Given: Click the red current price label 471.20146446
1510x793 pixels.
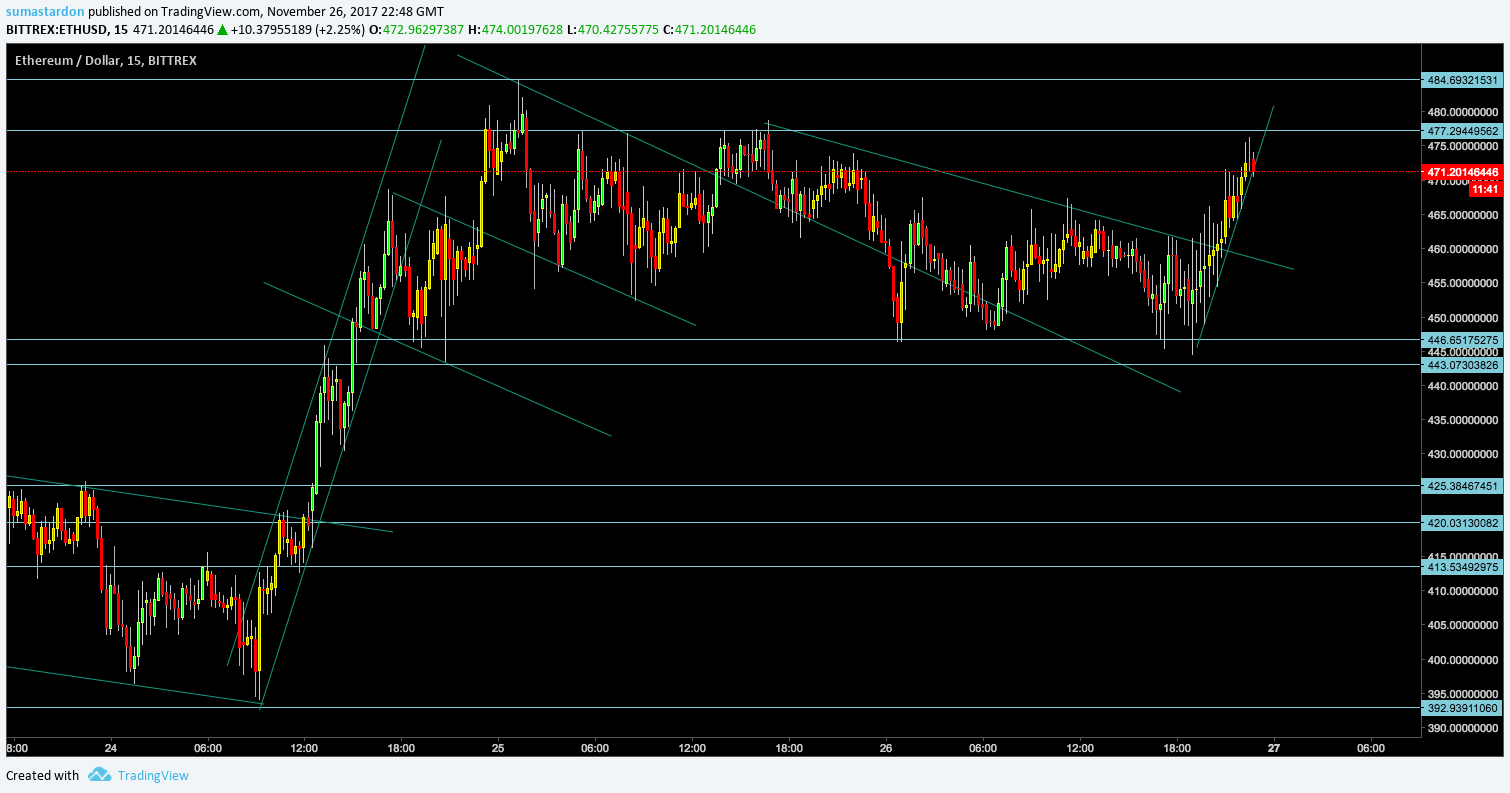Looking at the screenshot, I should 1462,172.
